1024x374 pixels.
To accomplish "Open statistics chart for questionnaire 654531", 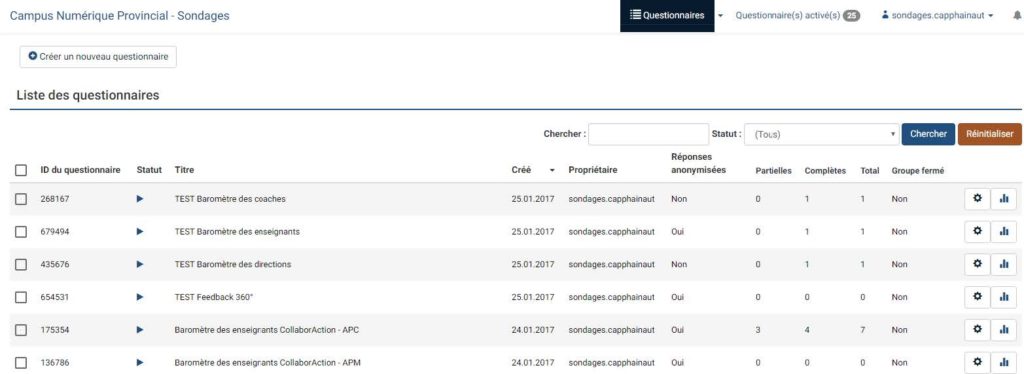I will (1004, 297).
